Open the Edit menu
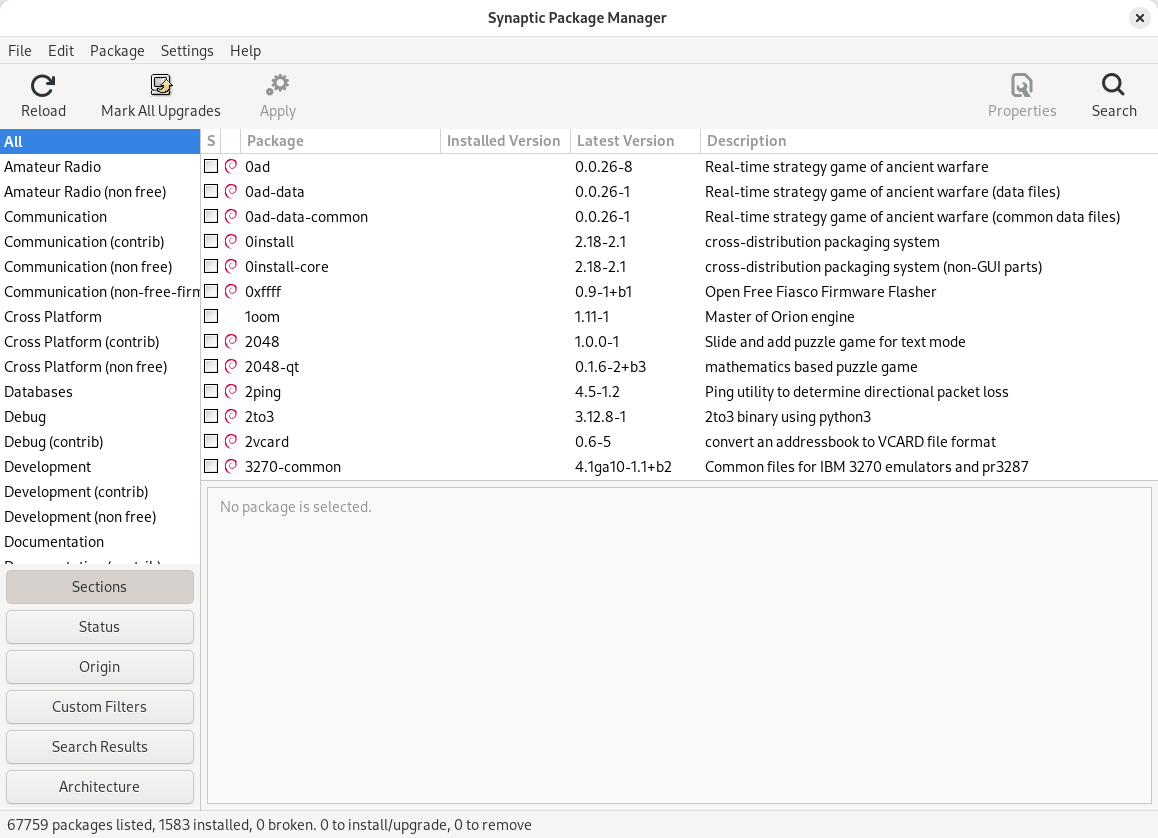This screenshot has height=838, width=1158. click(x=61, y=50)
